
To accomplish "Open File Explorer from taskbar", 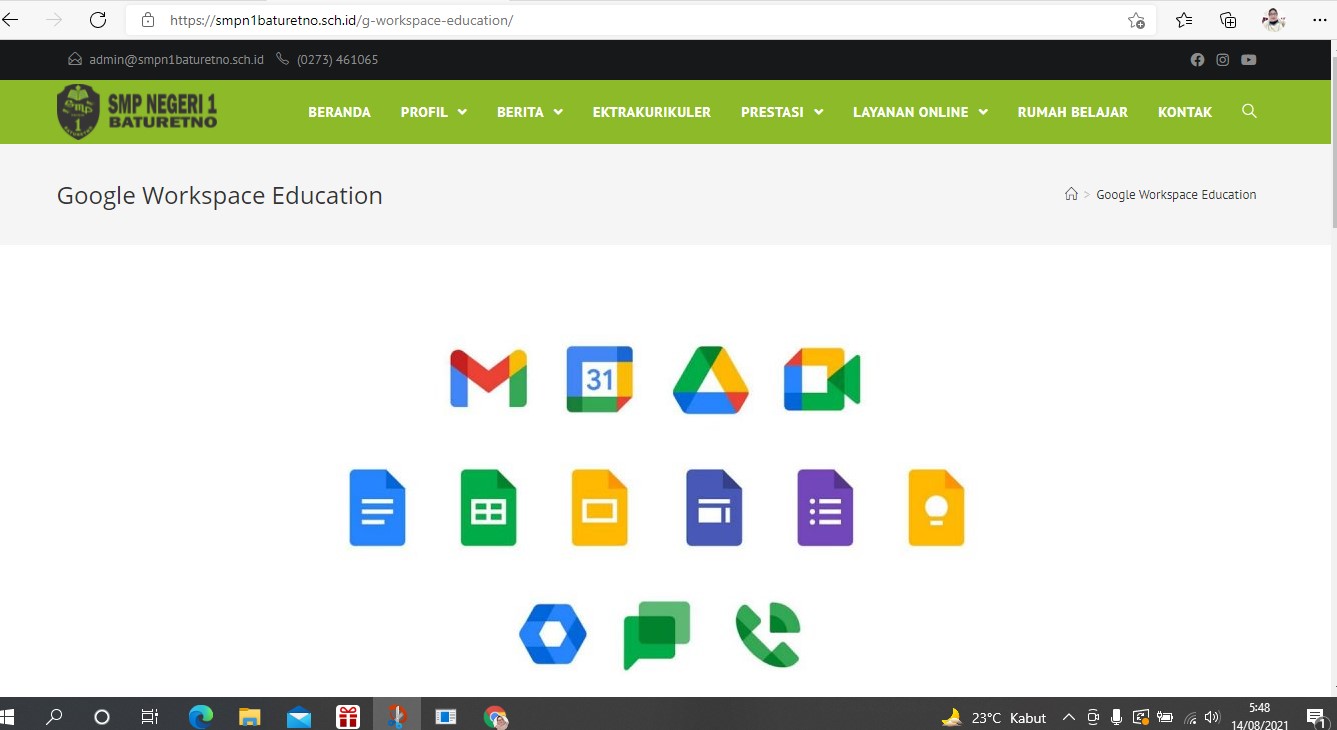I will [250, 716].
